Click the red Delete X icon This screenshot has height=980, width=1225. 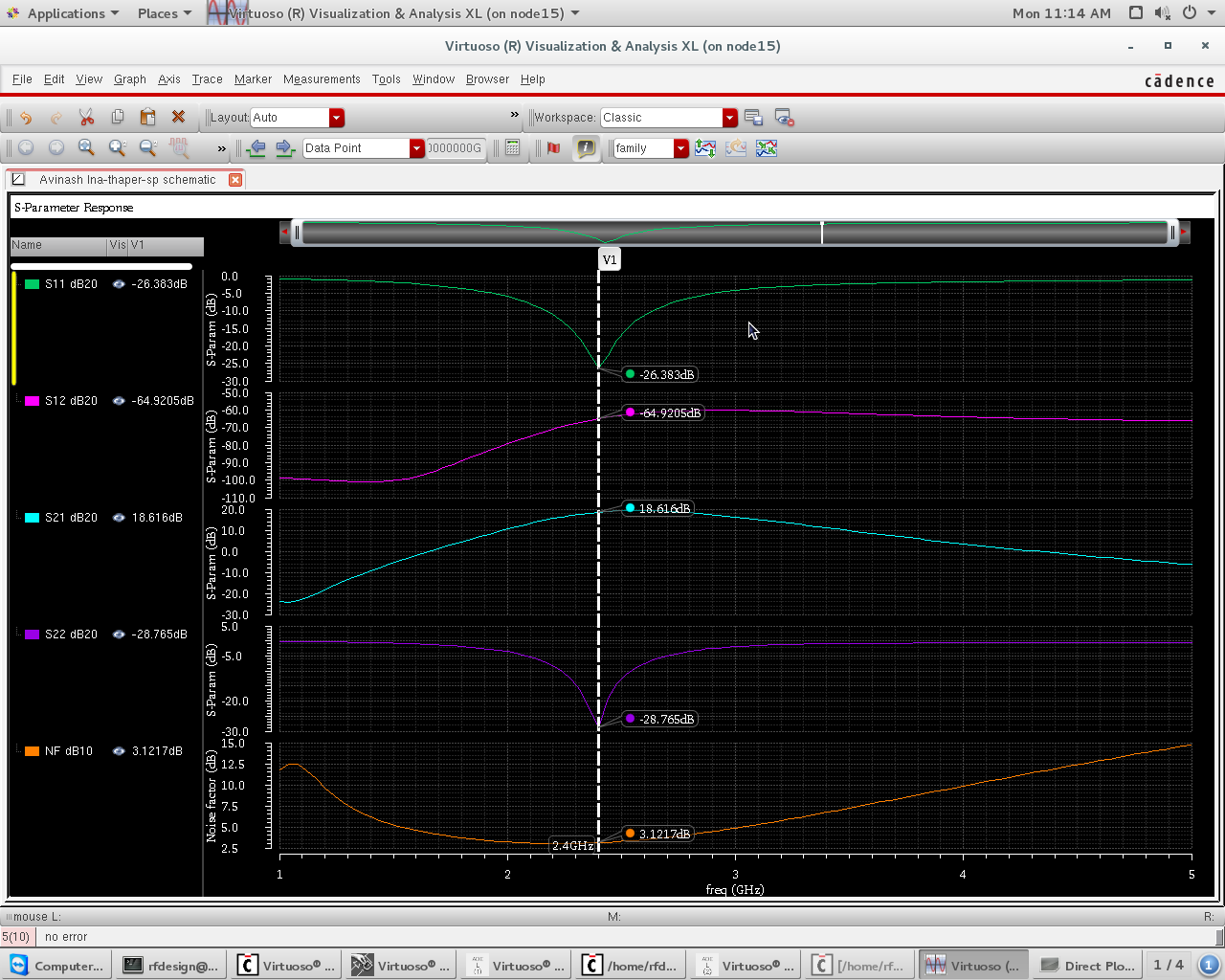coord(178,118)
